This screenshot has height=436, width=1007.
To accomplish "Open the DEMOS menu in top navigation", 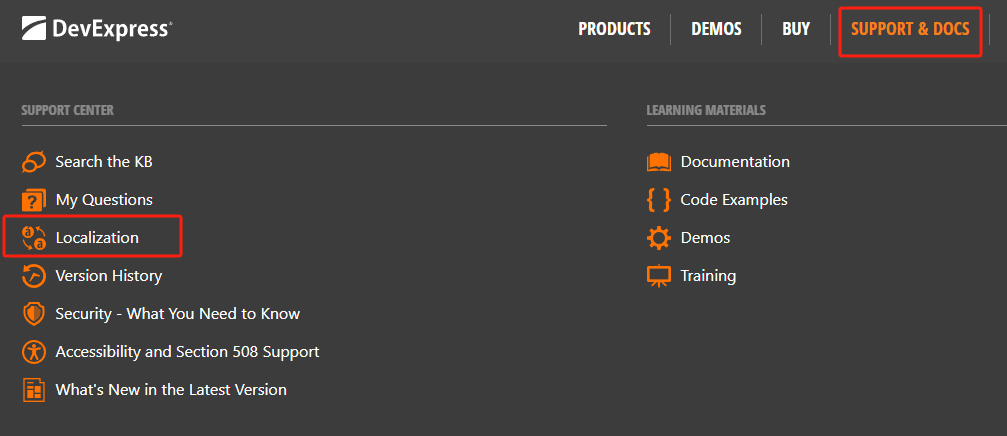I will (716, 29).
